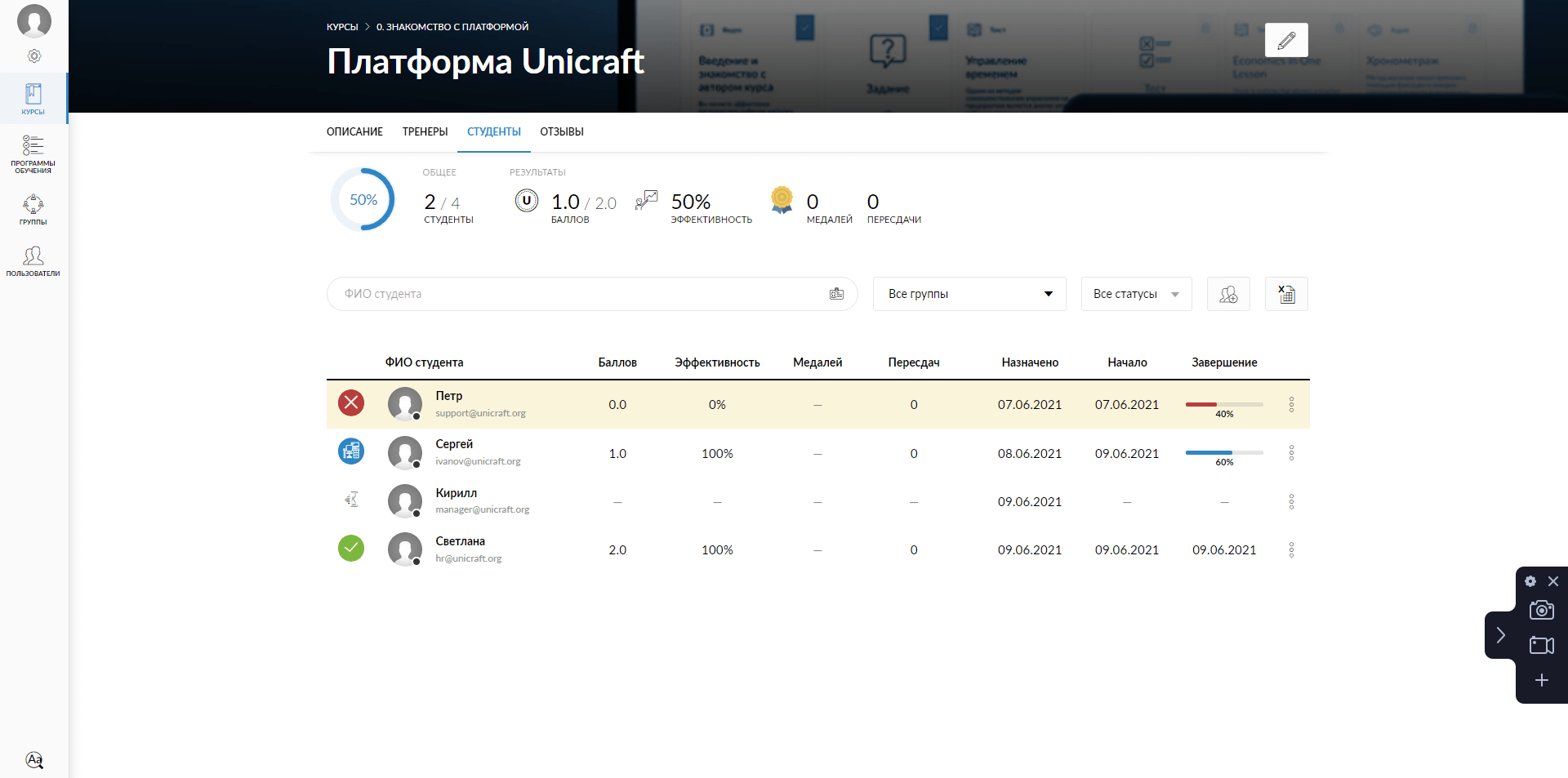Export student list to spreadsheet
The width and height of the screenshot is (1568, 778).
(1286, 294)
